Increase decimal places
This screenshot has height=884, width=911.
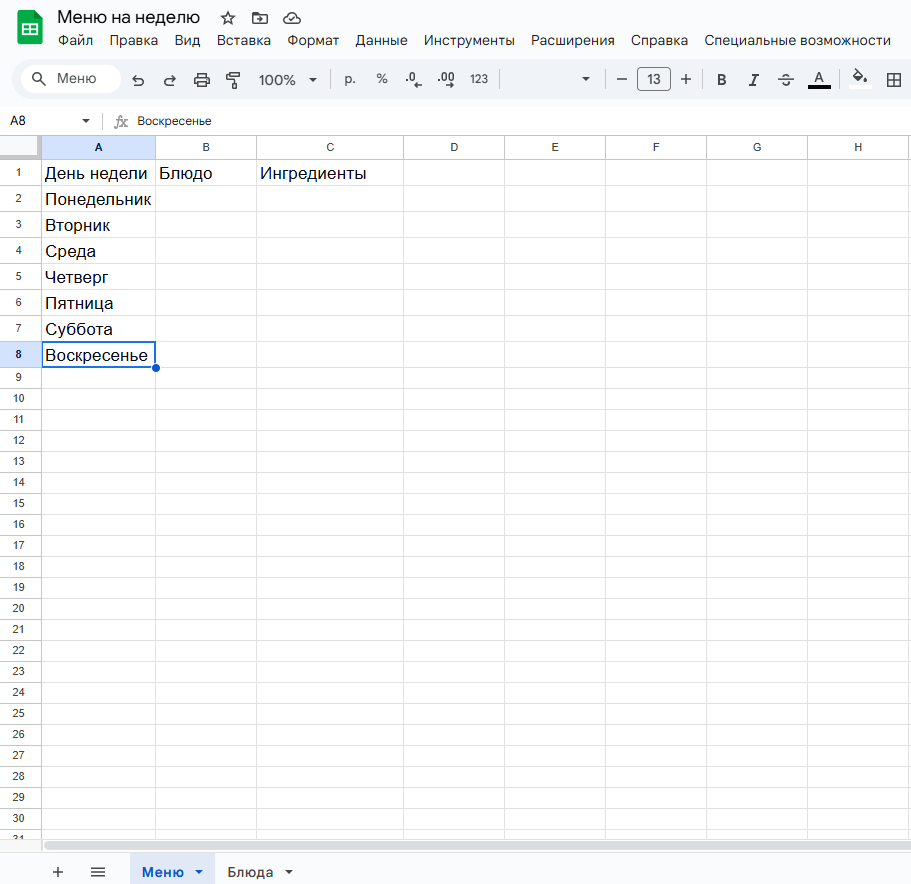click(x=446, y=80)
